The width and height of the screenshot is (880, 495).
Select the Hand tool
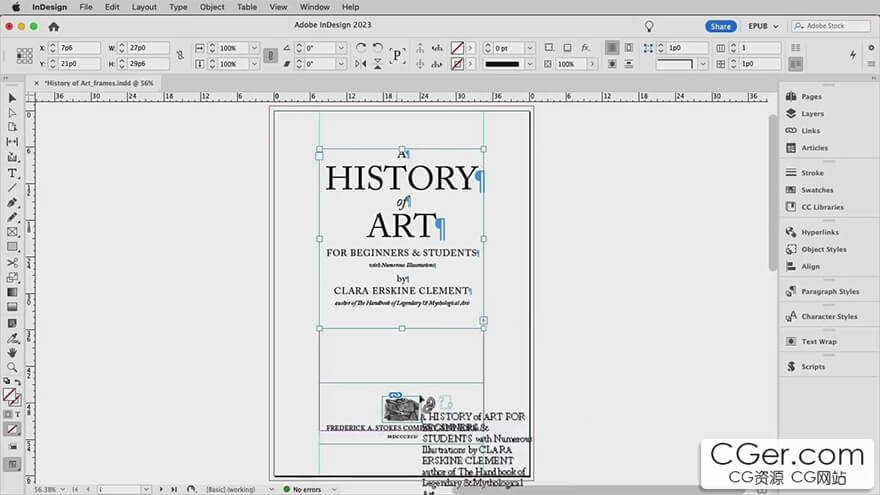tap(12, 353)
